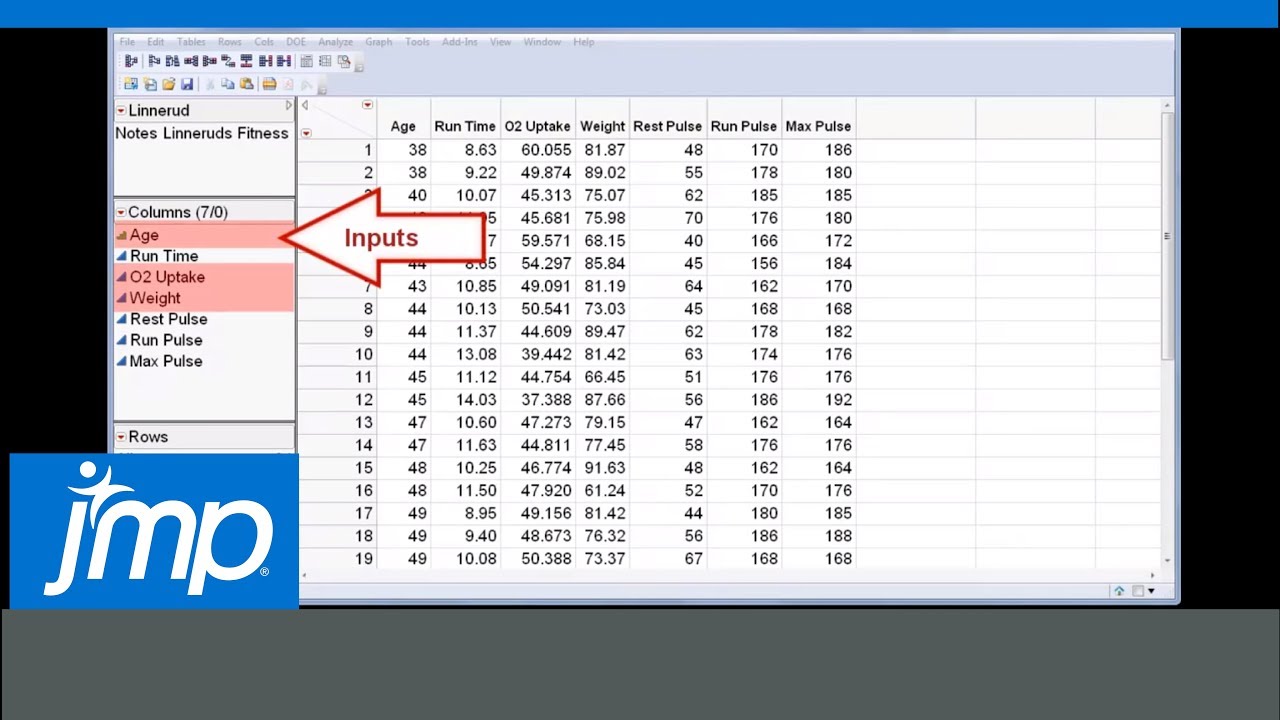Click the Cut scissors icon
Image resolution: width=1280 pixels, height=720 pixels.
pyautogui.click(x=210, y=84)
